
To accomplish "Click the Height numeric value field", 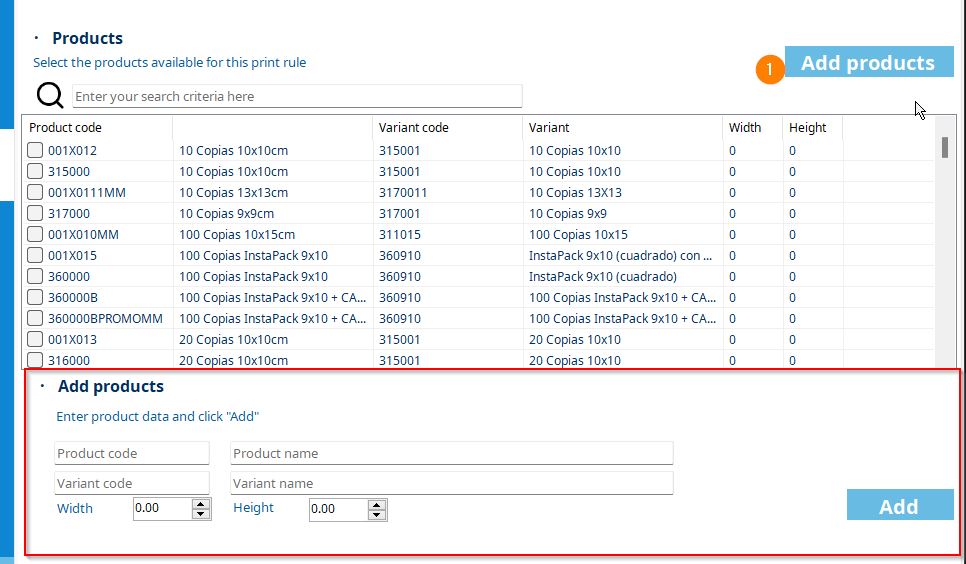I will [x=337, y=509].
